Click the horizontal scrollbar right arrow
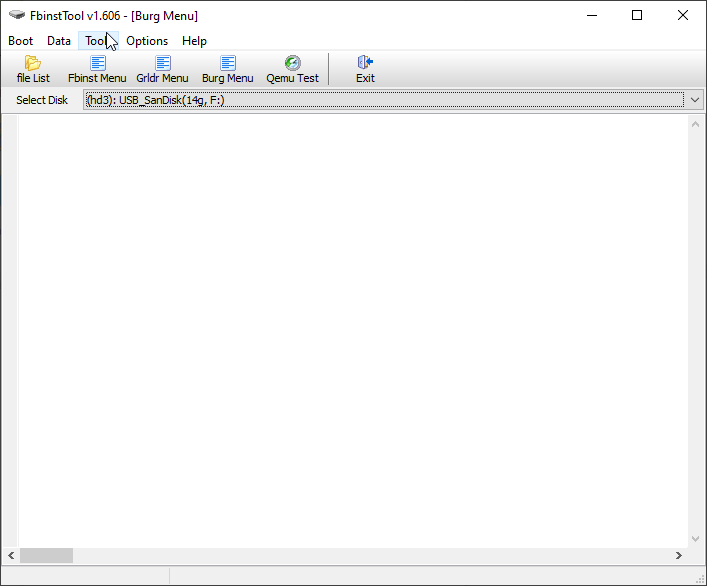Screen dimensions: 707x586 (679, 555)
